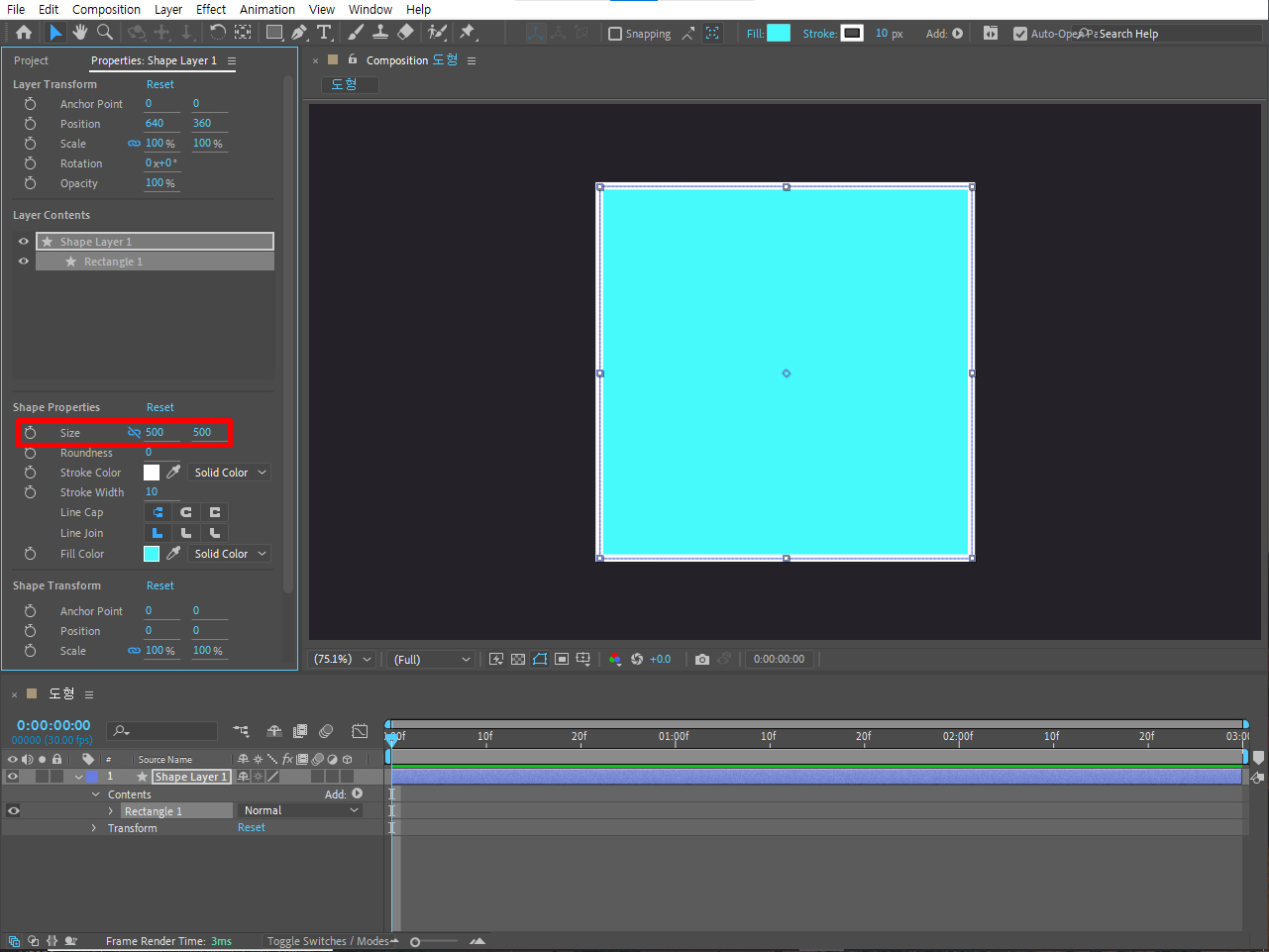Select the Roto Brush tool
Viewport: 1269px width, 952px height.
point(437,33)
